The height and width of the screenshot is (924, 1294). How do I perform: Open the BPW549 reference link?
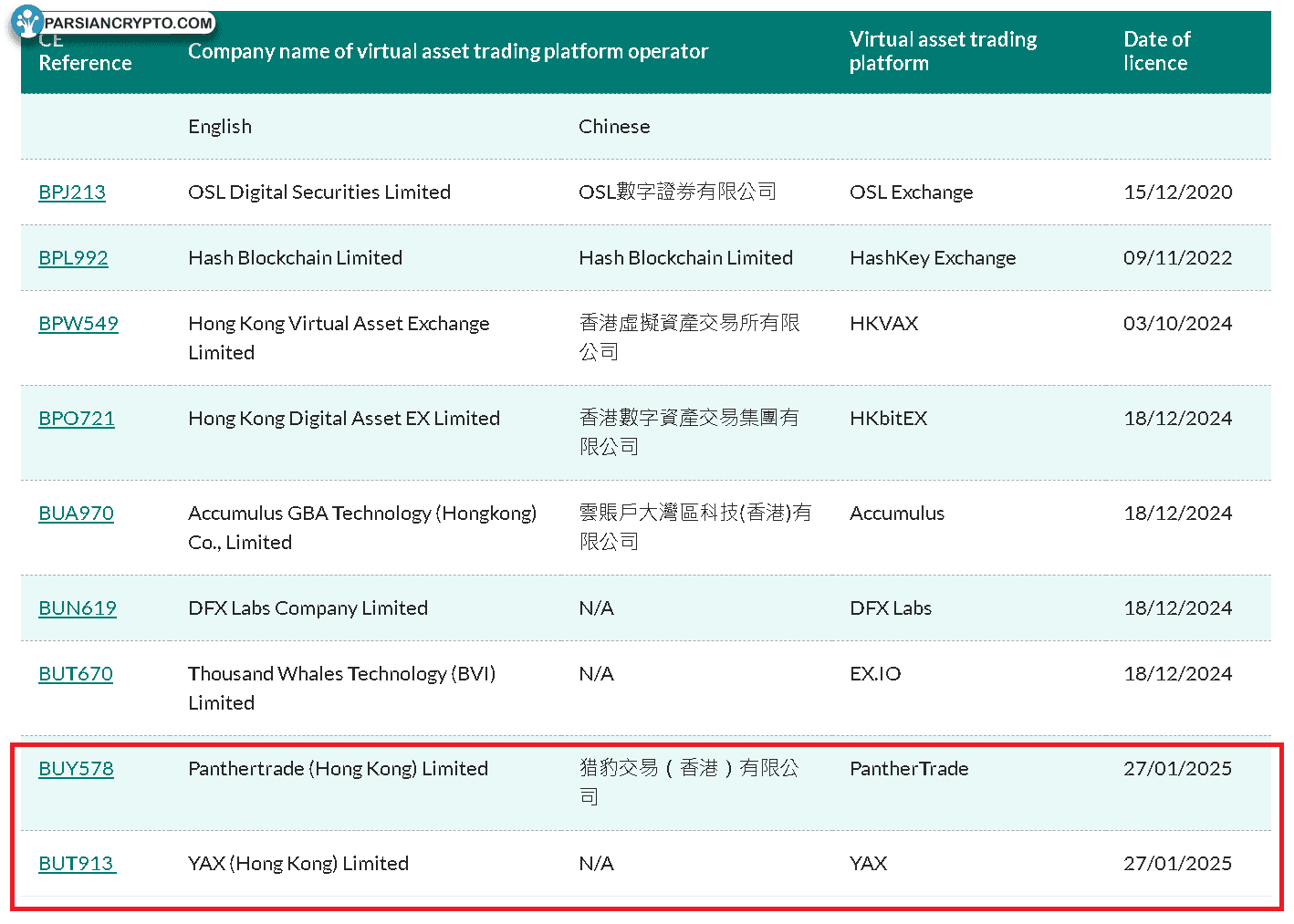[78, 324]
